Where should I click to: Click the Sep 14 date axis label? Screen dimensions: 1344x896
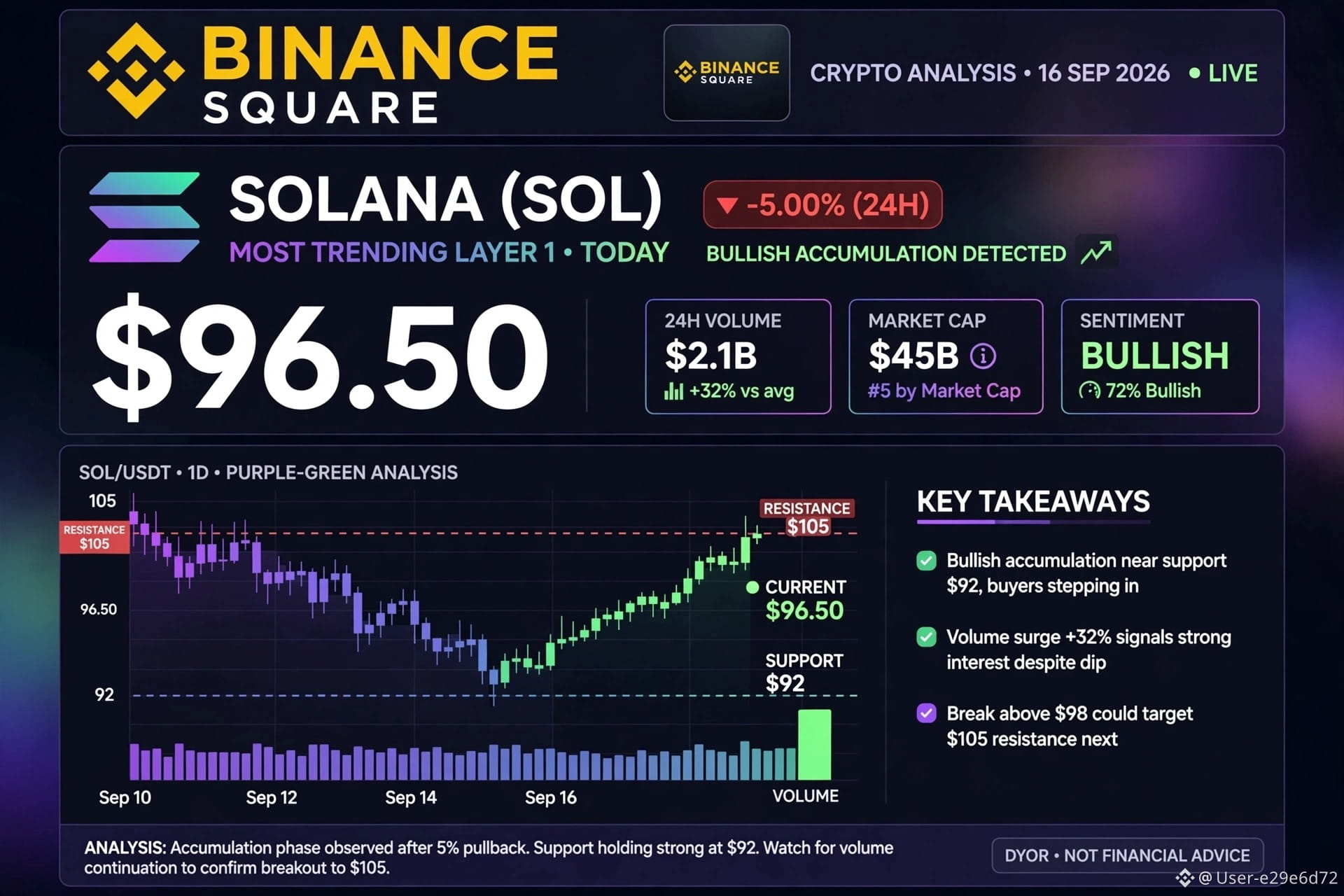click(x=411, y=797)
